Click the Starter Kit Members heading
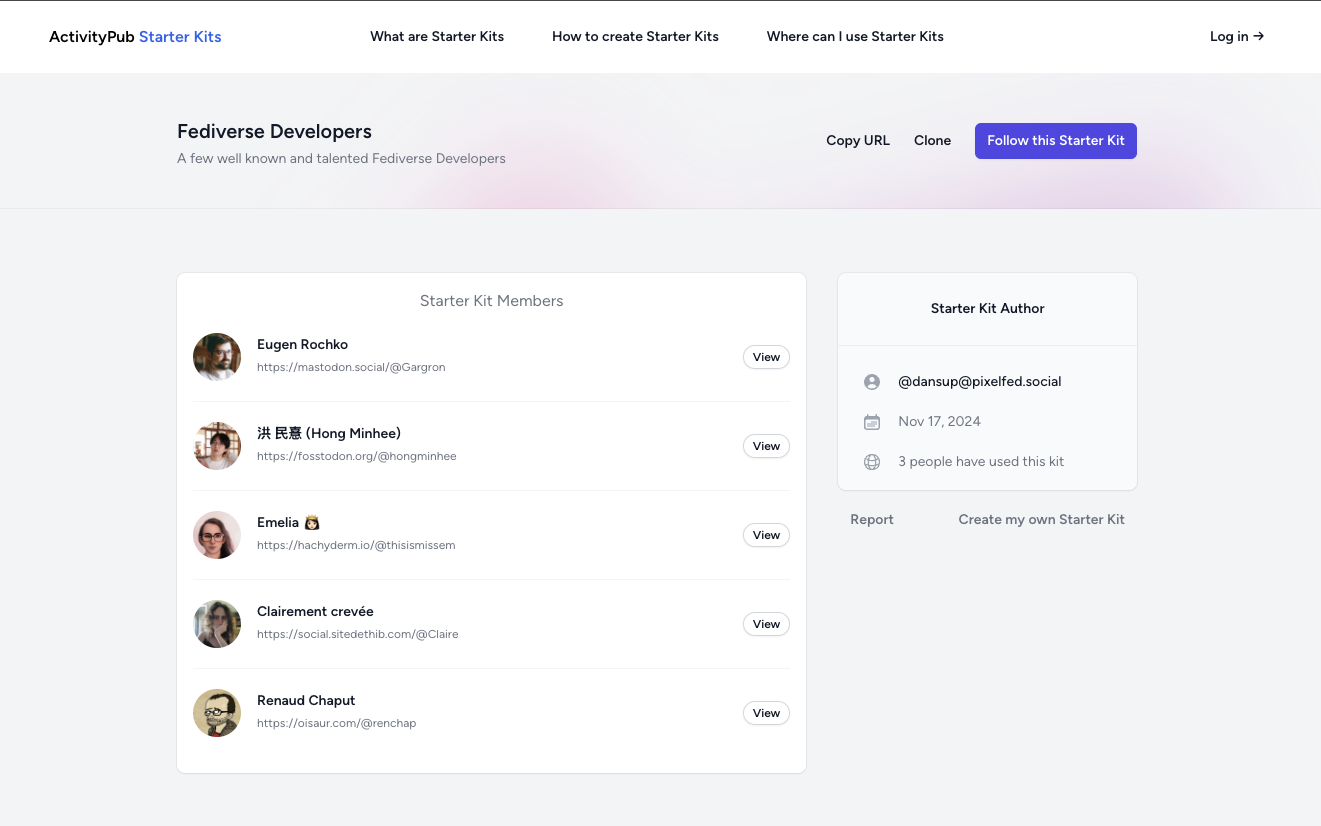This screenshot has height=826, width=1321. [x=491, y=301]
